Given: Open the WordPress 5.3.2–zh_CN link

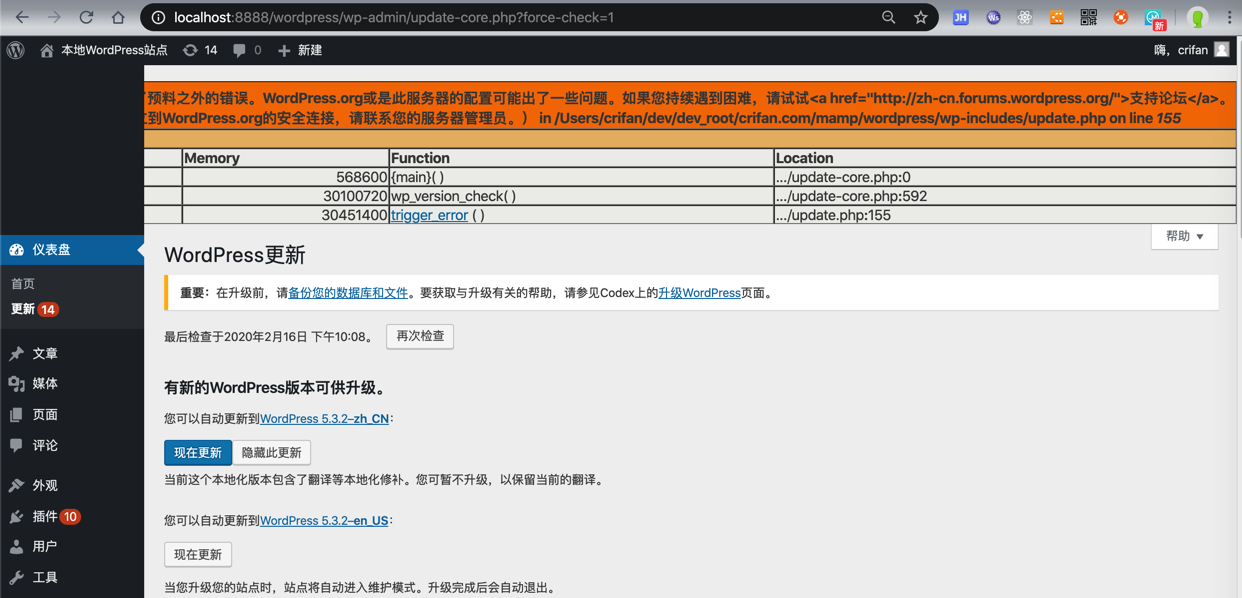Looking at the screenshot, I should pyautogui.click(x=324, y=419).
